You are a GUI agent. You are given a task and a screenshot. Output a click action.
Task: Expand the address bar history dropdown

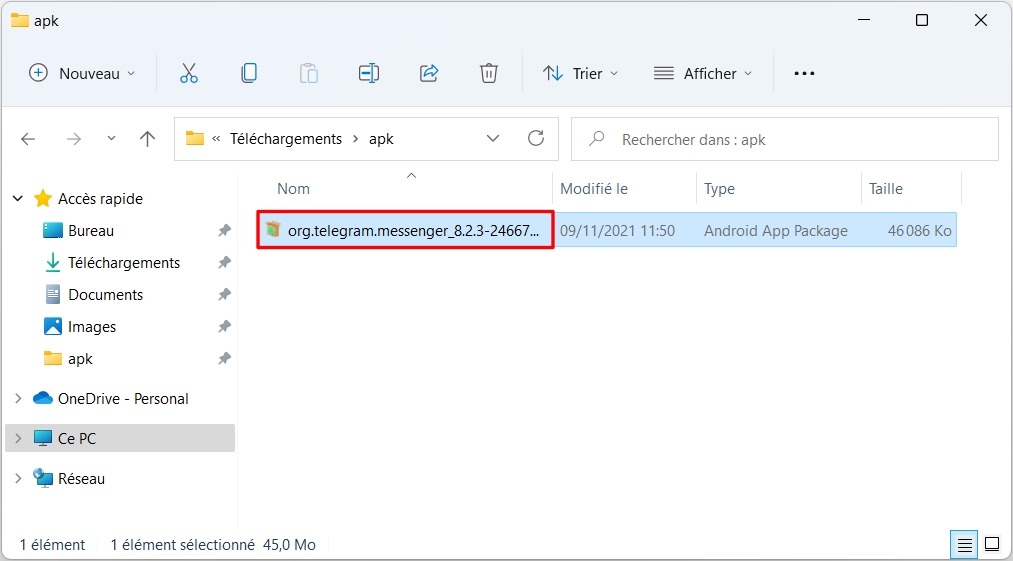click(x=493, y=138)
